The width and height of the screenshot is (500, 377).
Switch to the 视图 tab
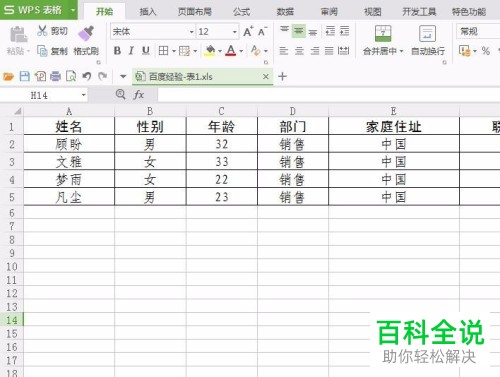[373, 12]
